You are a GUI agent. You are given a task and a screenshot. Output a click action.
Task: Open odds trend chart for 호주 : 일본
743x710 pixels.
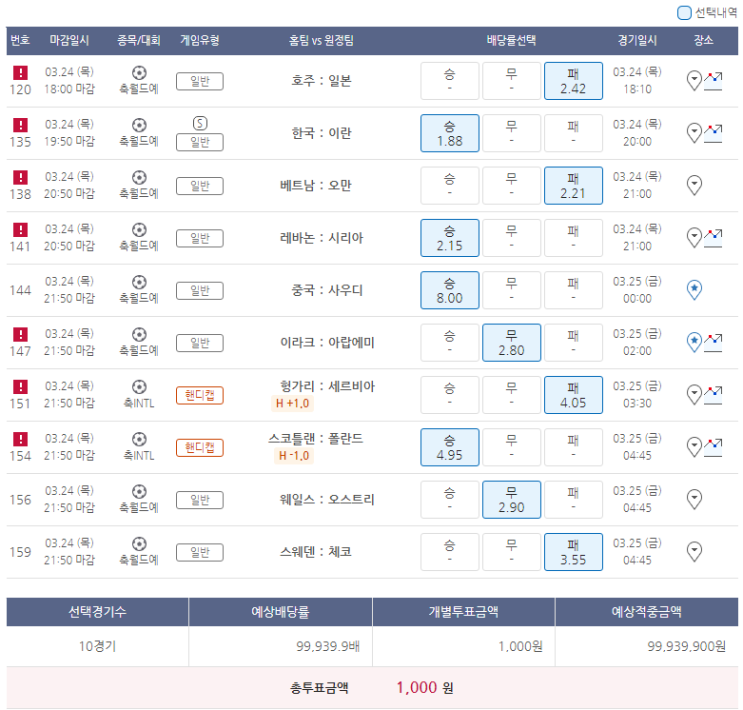point(713,81)
